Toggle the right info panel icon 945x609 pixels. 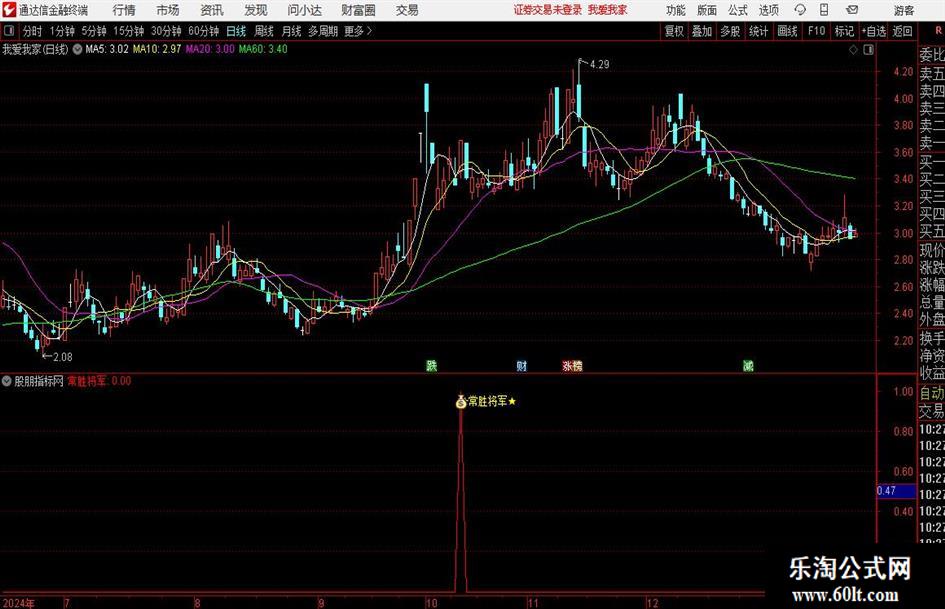click(x=868, y=50)
